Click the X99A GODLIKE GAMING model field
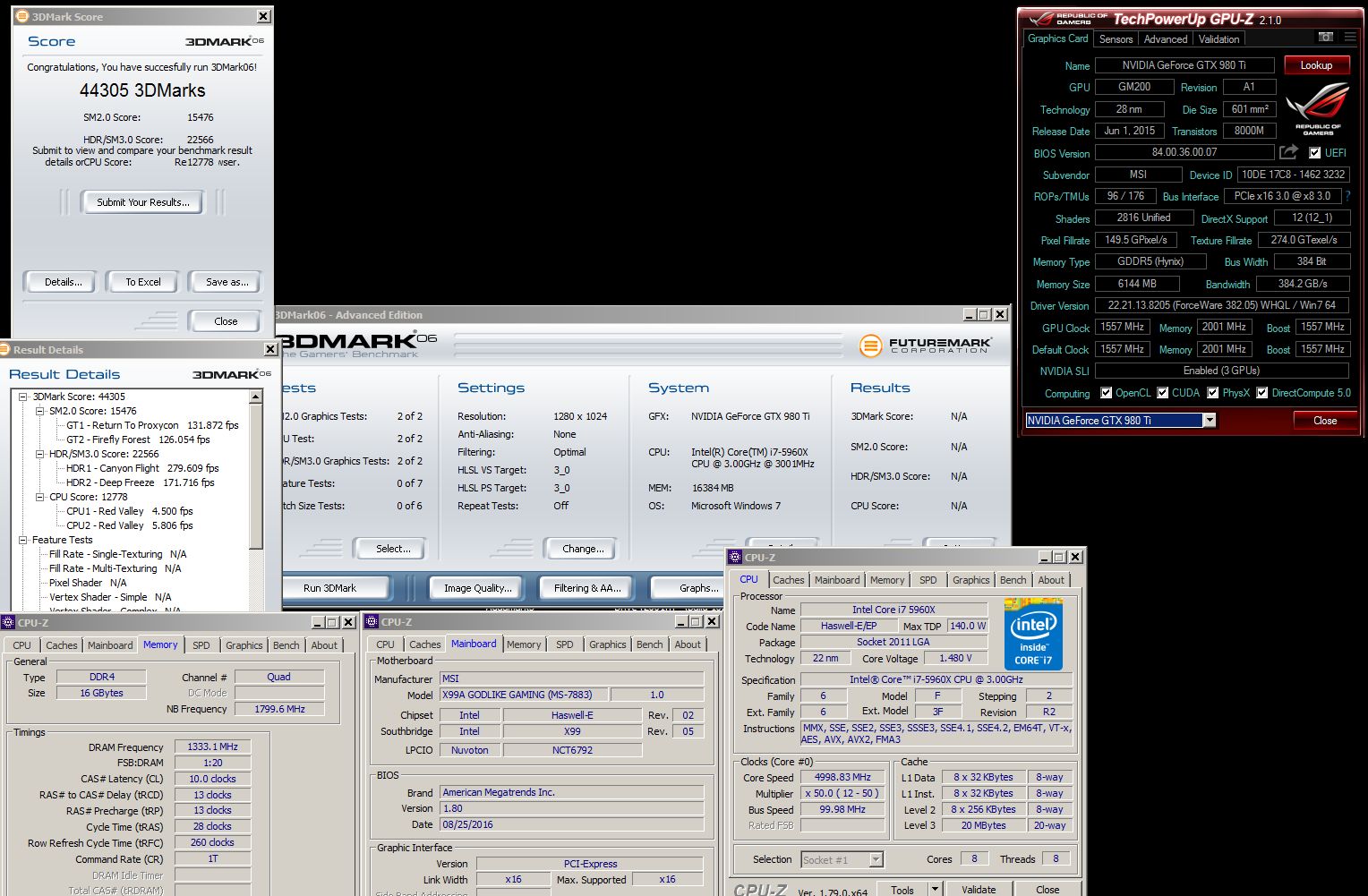Image resolution: width=1368 pixels, height=896 pixels. click(524, 695)
